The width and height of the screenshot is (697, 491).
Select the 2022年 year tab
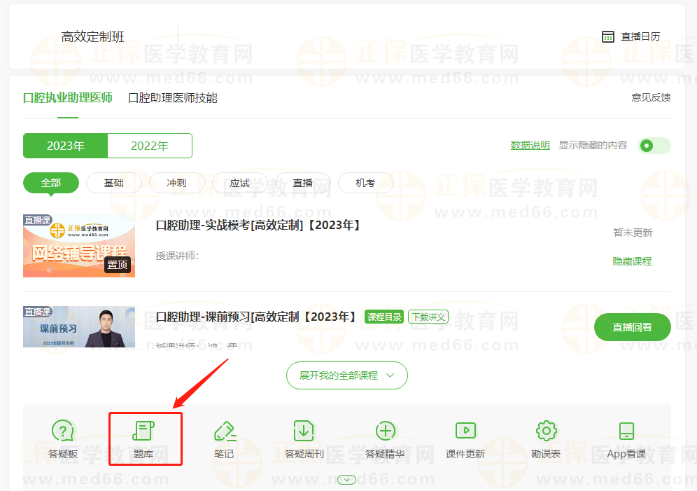point(149,146)
